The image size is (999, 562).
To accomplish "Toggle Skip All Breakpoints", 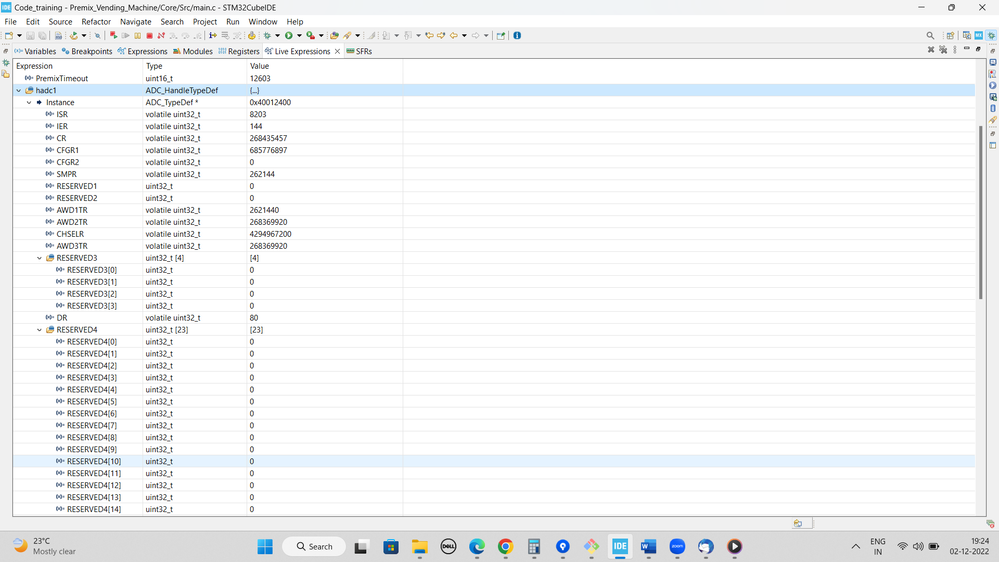I will pos(97,36).
